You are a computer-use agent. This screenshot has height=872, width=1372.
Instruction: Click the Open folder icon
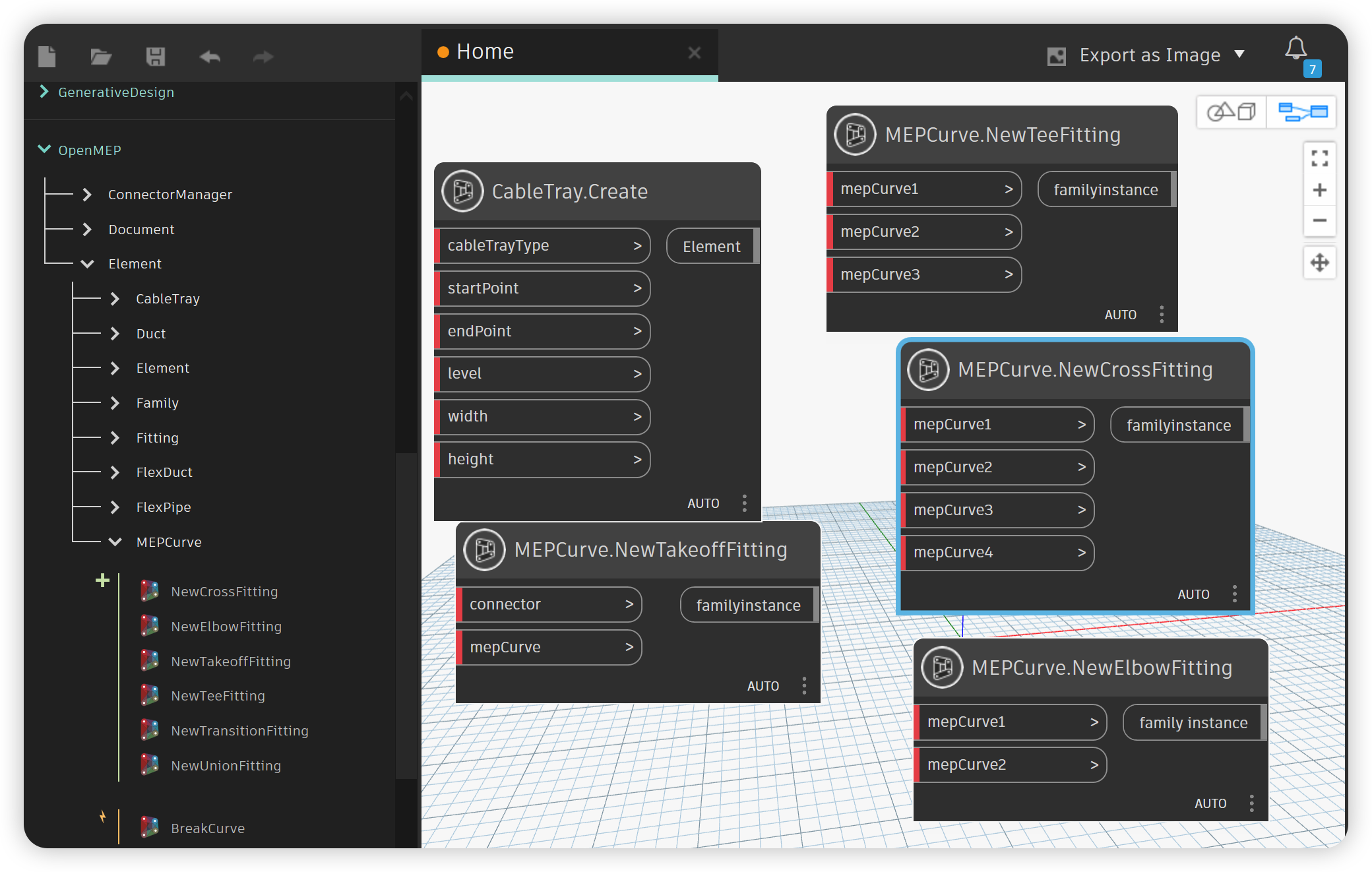pos(100,57)
